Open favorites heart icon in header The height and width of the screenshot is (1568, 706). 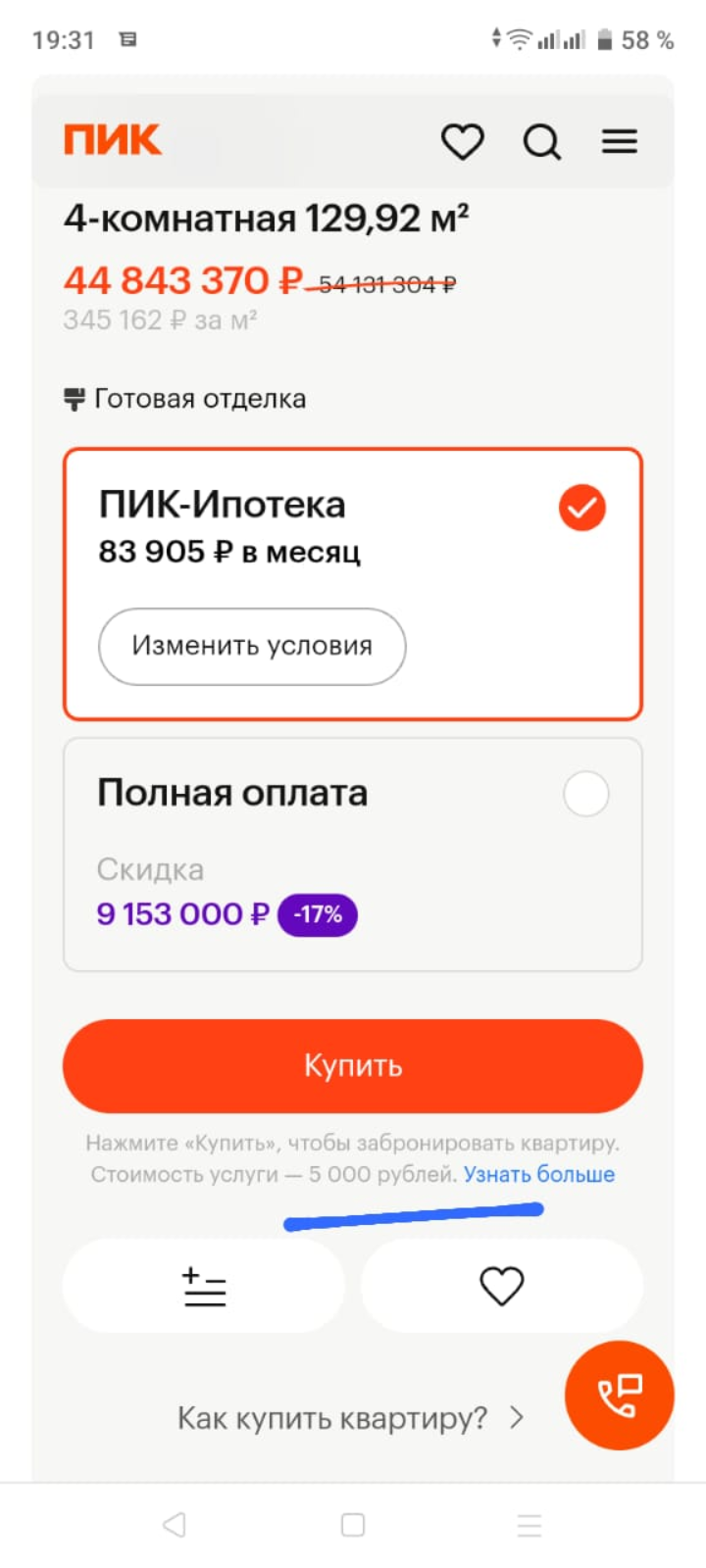point(462,141)
